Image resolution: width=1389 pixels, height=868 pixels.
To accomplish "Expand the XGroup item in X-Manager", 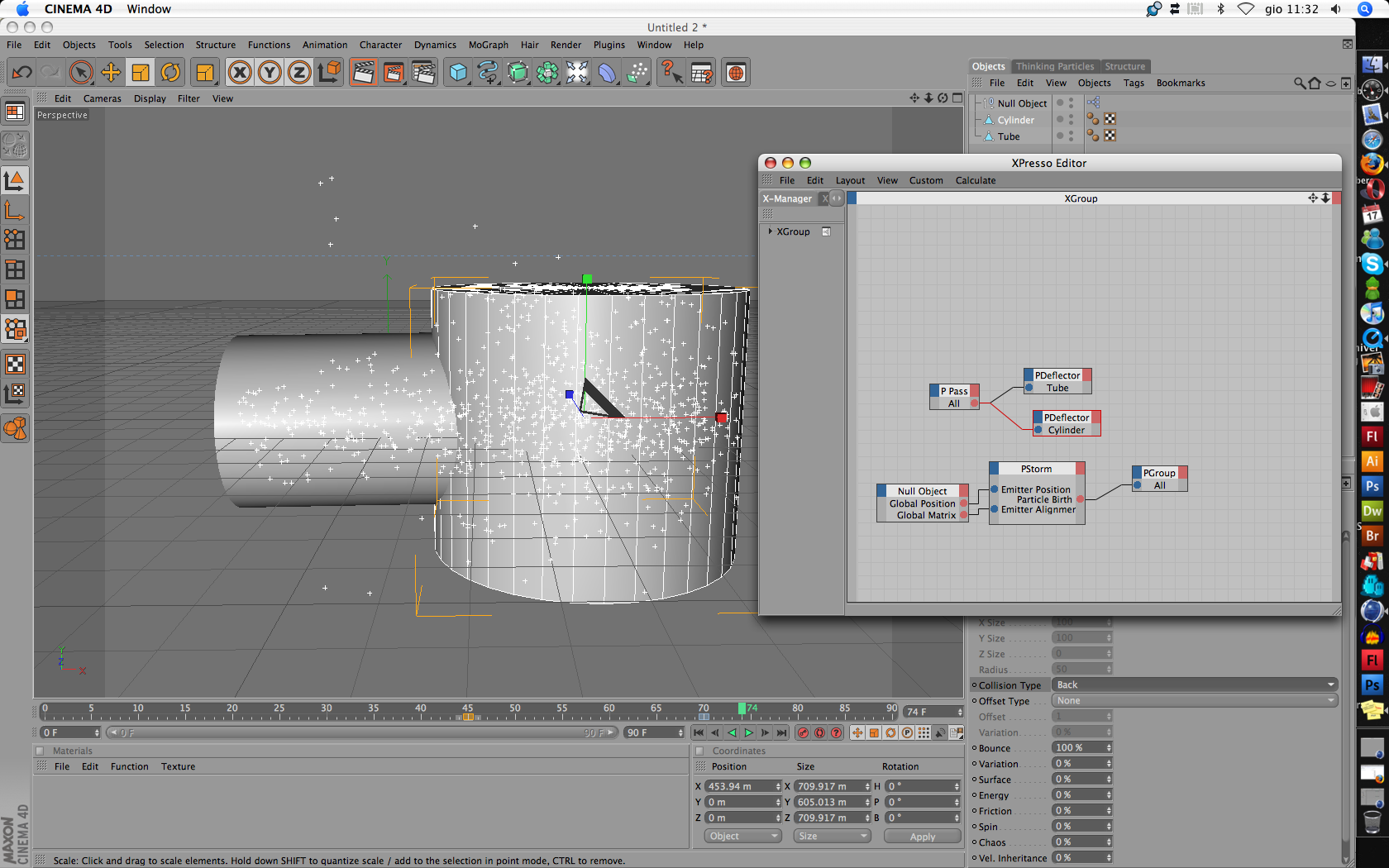I will coord(771,231).
